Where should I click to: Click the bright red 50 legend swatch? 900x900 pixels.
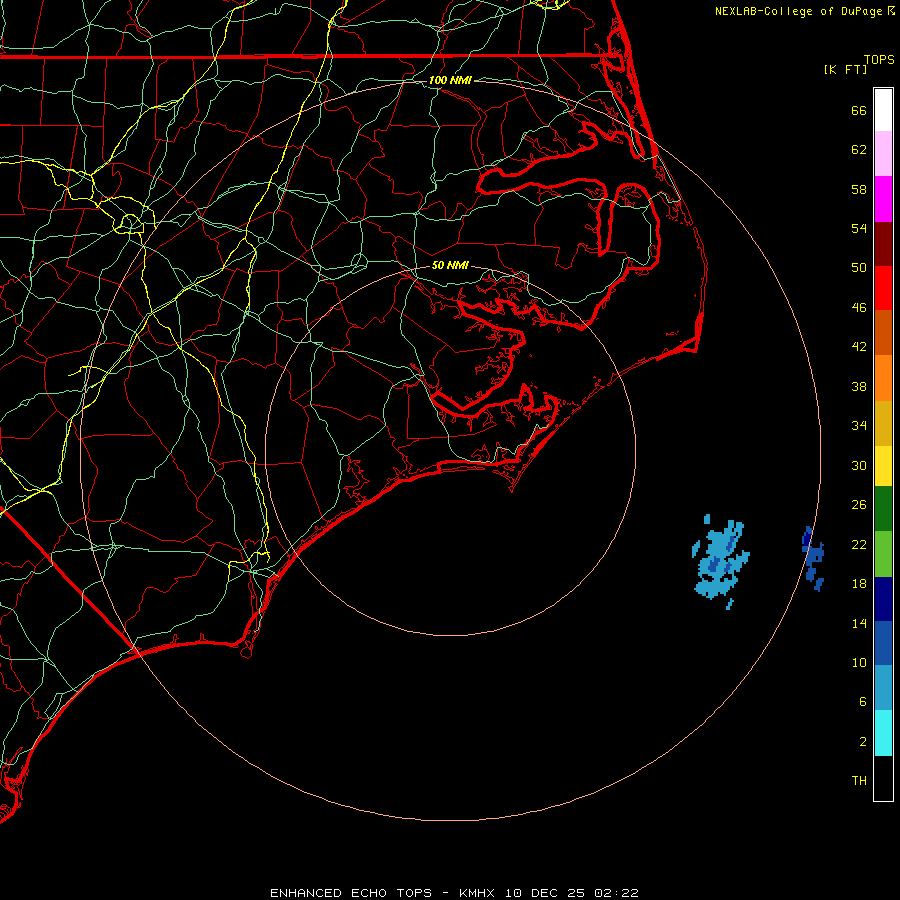click(883, 288)
